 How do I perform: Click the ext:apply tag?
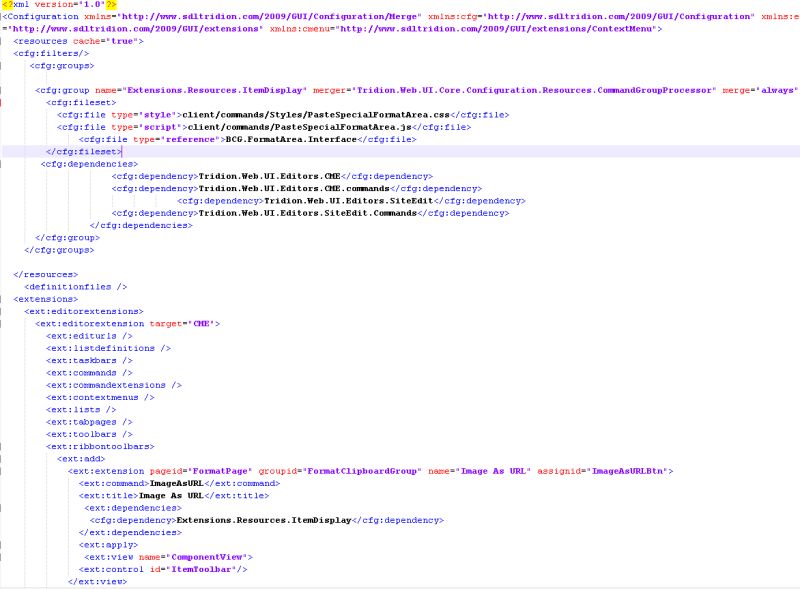pos(108,544)
